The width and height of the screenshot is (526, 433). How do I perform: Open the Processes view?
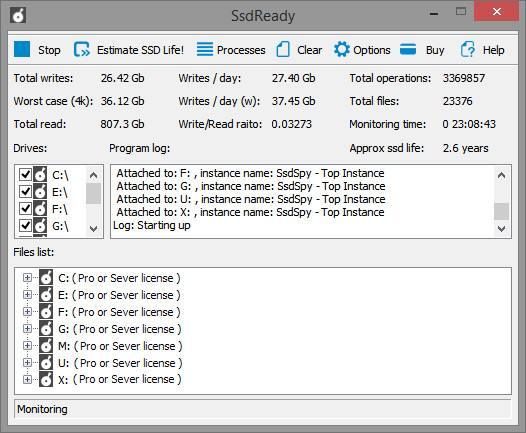241,50
